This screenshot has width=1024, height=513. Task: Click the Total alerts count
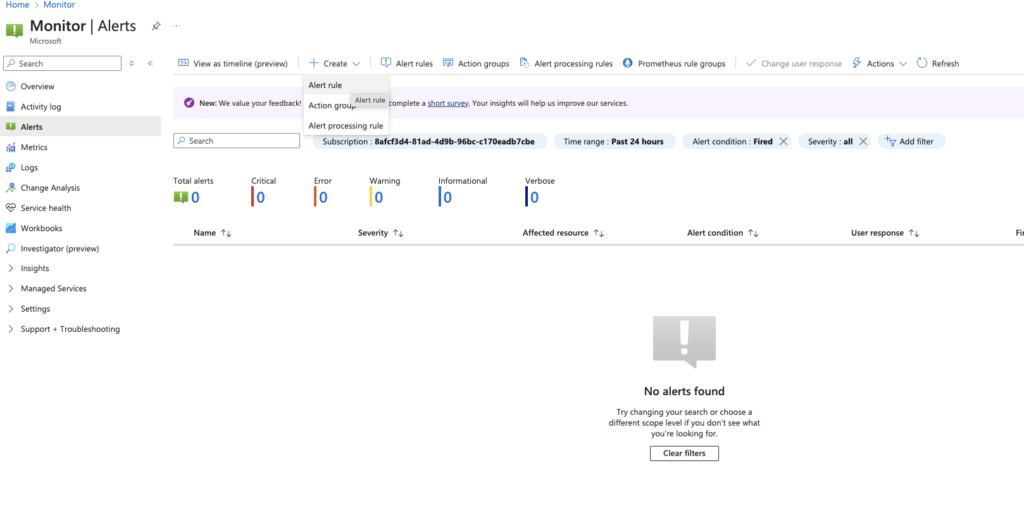tap(195, 197)
